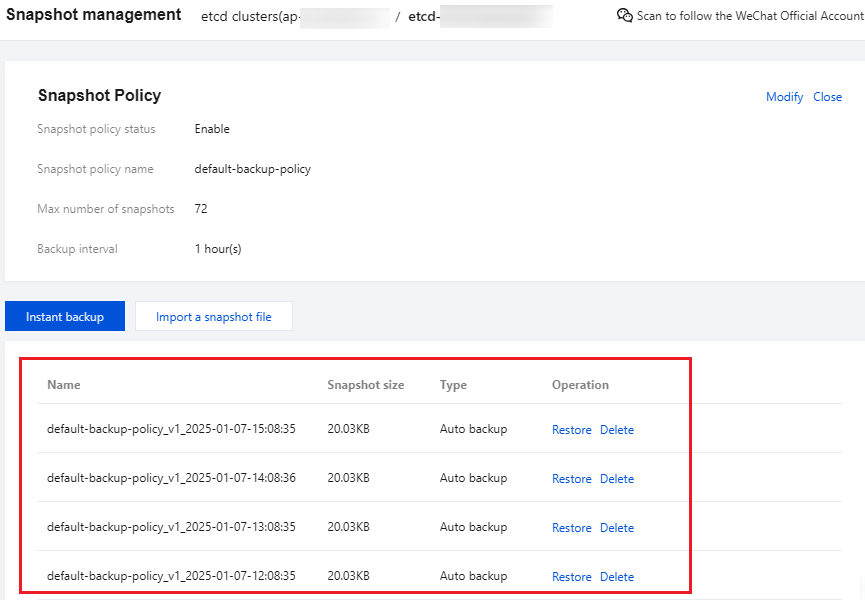This screenshot has height=600, width=865.
Task: Open Scan to follow WeChat Official Account link
Action: [x=750, y=16]
